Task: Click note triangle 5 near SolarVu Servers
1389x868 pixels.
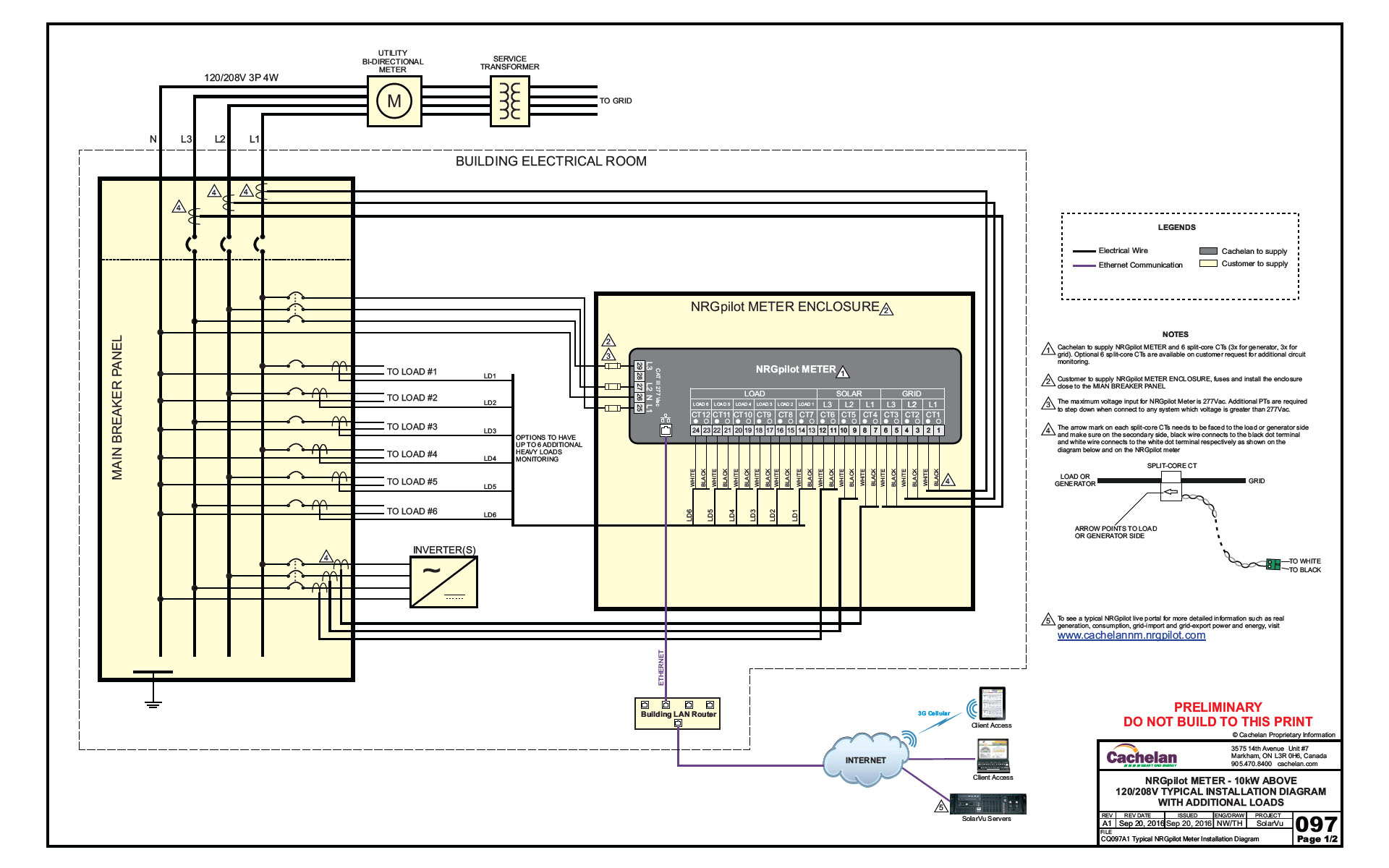Action: pyautogui.click(x=941, y=807)
